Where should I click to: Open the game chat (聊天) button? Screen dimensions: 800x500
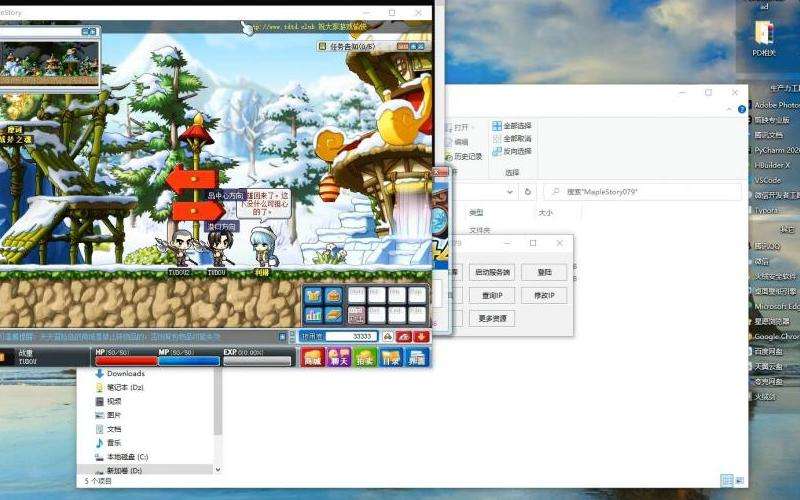339,357
